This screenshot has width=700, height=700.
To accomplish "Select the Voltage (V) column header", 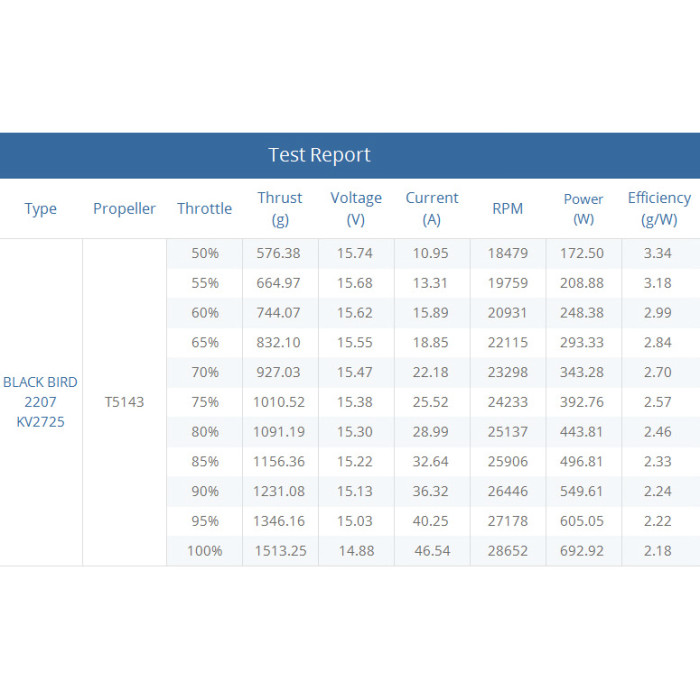I will [356, 208].
